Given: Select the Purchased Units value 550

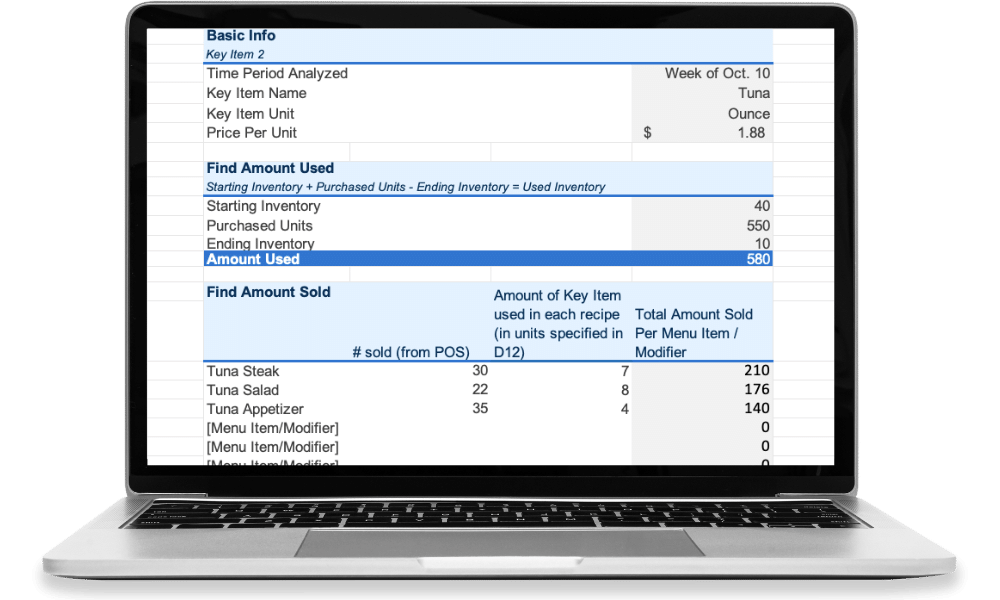Looking at the screenshot, I should point(758,225).
